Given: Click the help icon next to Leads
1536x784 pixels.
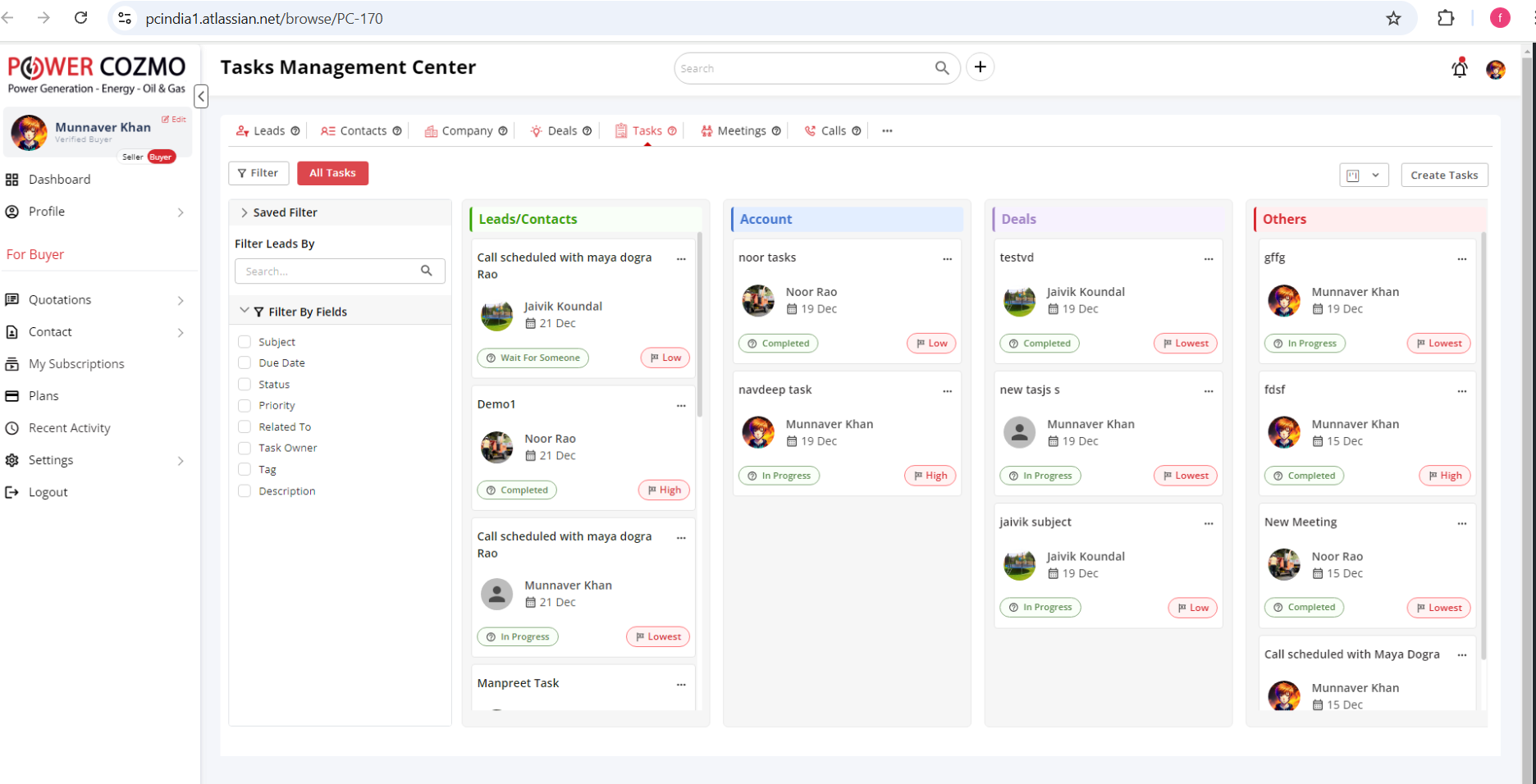Looking at the screenshot, I should pyautogui.click(x=295, y=131).
